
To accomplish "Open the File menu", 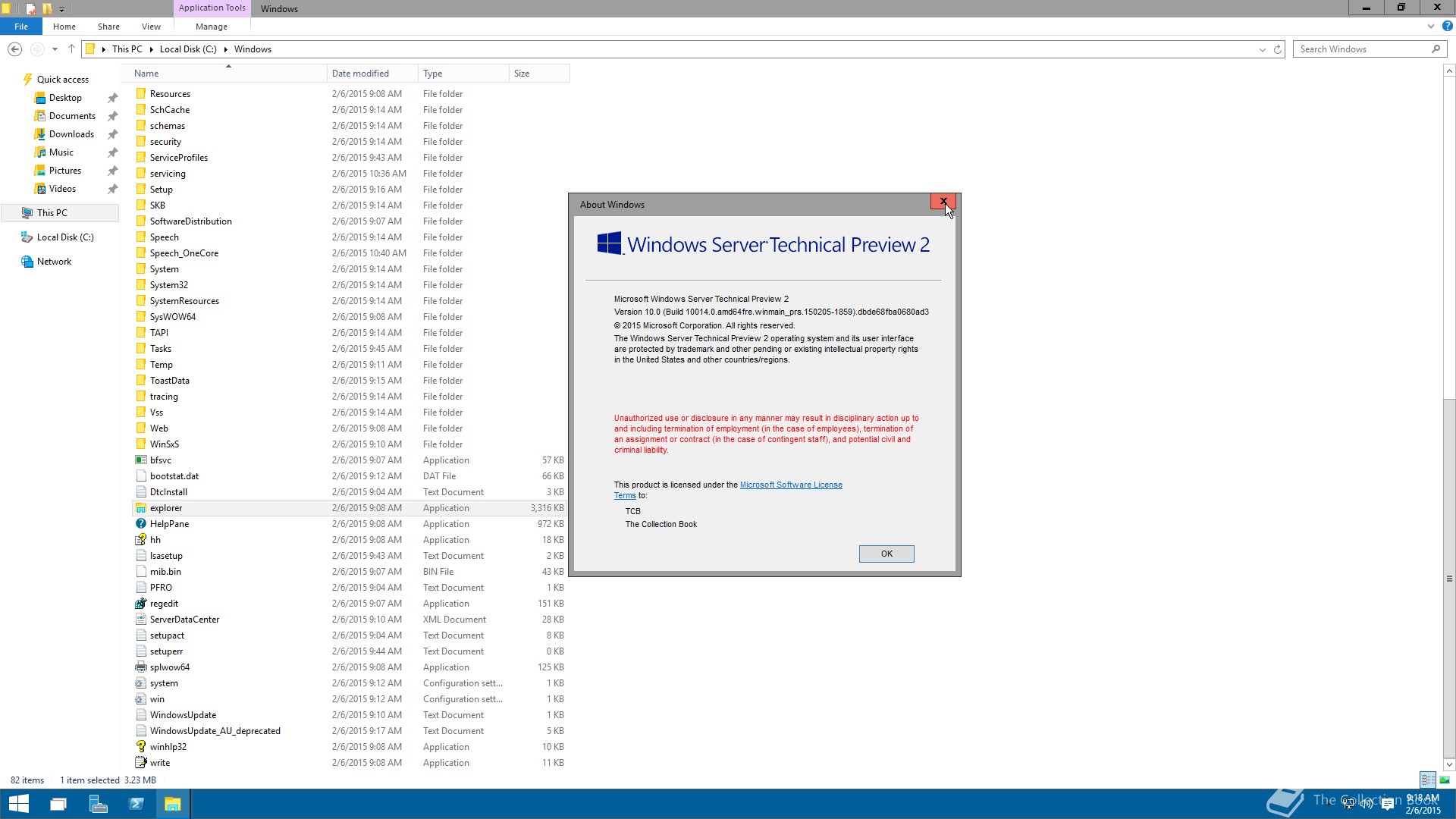I will coord(21,27).
